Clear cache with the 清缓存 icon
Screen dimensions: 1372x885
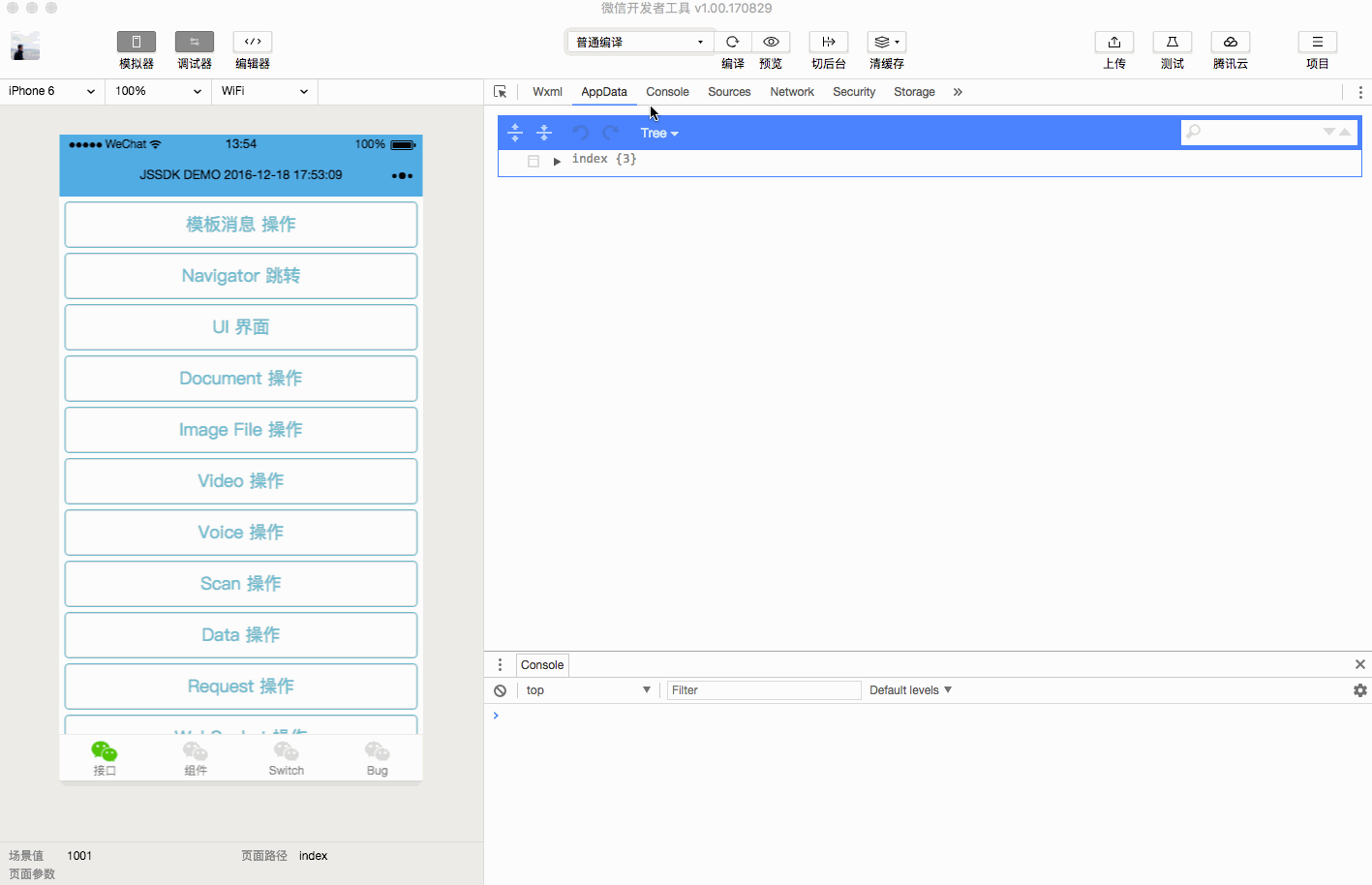click(883, 42)
